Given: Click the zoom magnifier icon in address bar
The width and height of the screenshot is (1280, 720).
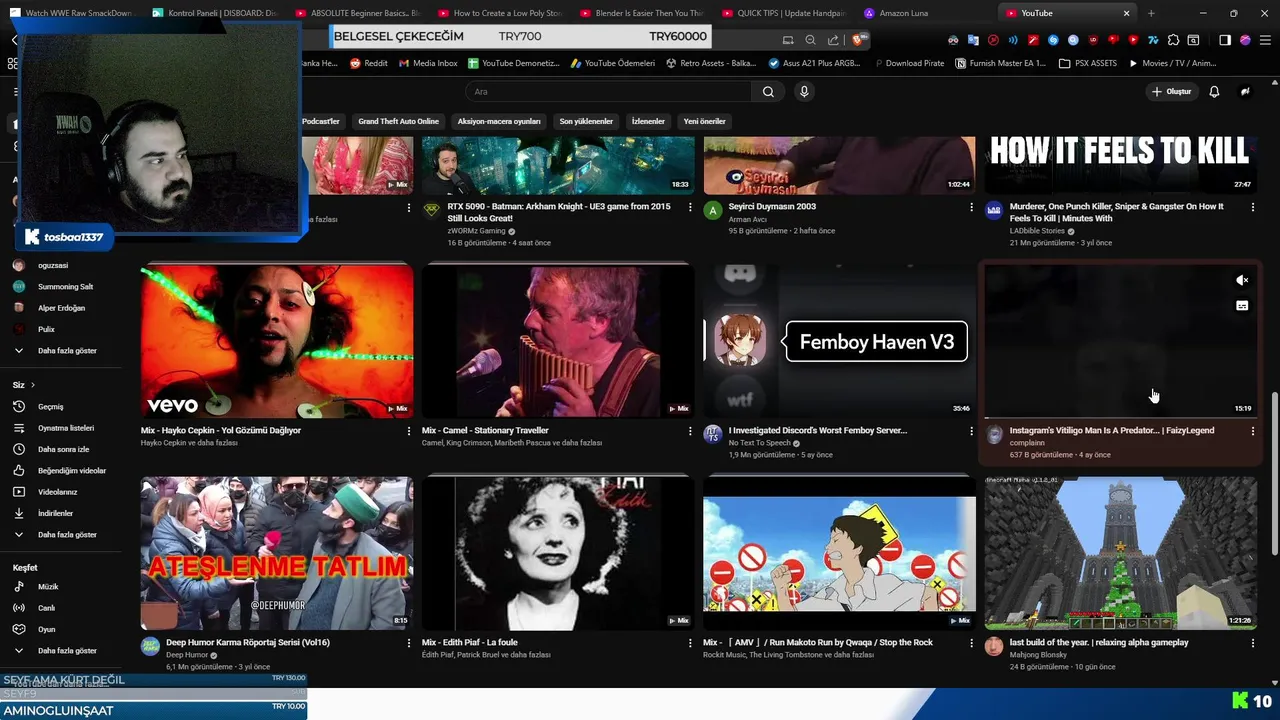Looking at the screenshot, I should (x=810, y=40).
